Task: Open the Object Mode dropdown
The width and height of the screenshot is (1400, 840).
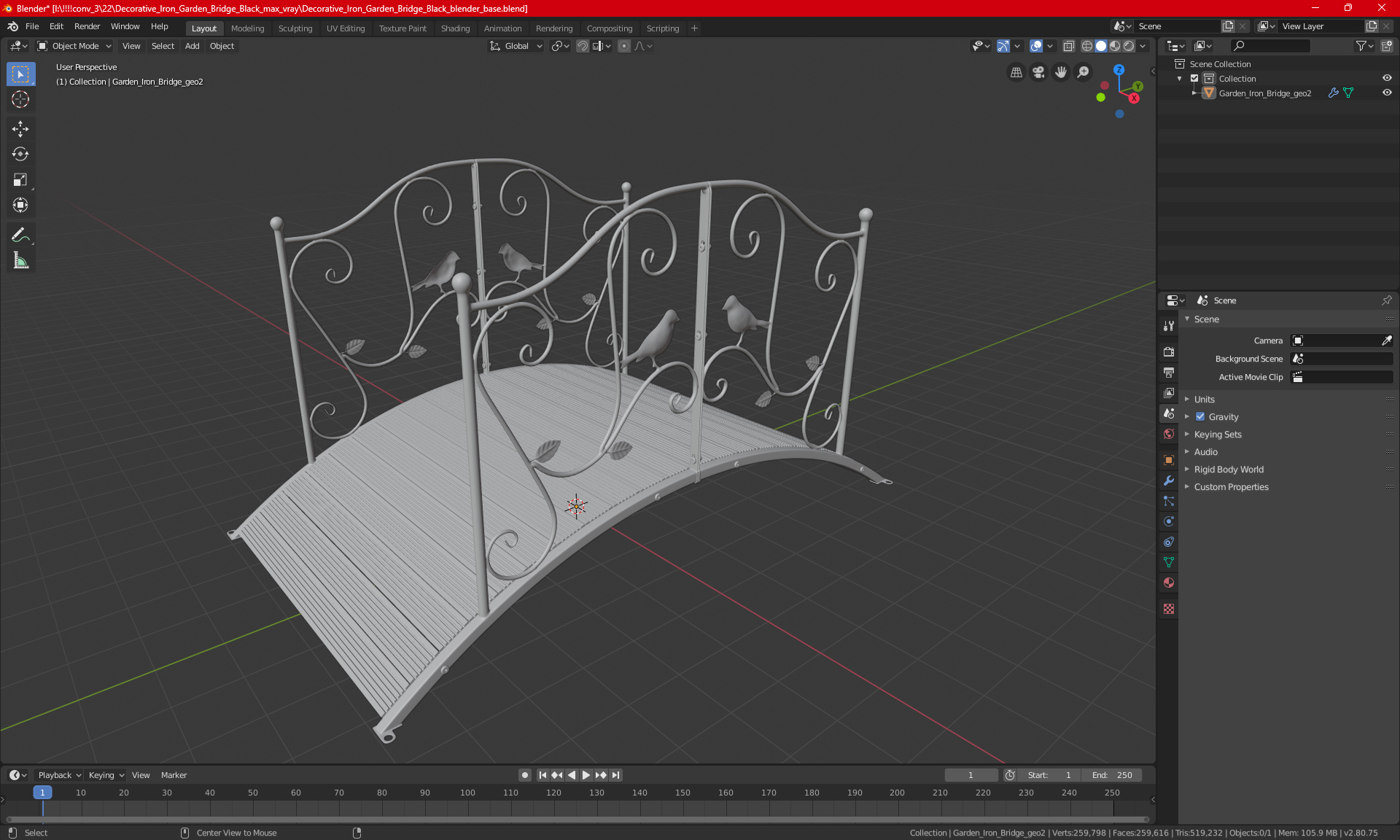Action: point(74,46)
